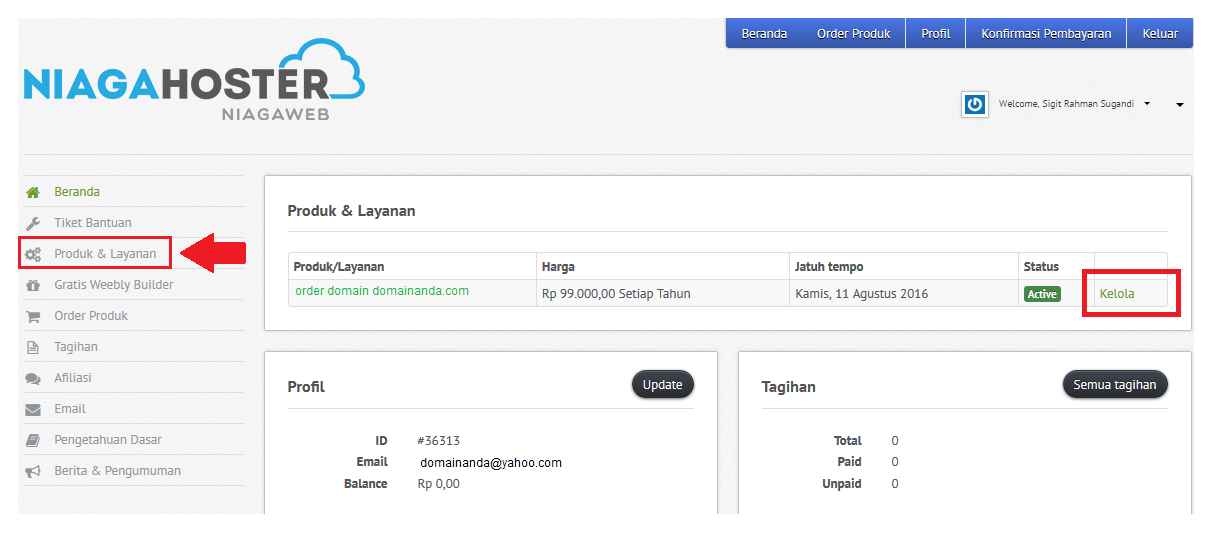The height and width of the screenshot is (540, 1206).
Task: Open Berita & Pengumuman from the sidebar
Action: [x=118, y=471]
